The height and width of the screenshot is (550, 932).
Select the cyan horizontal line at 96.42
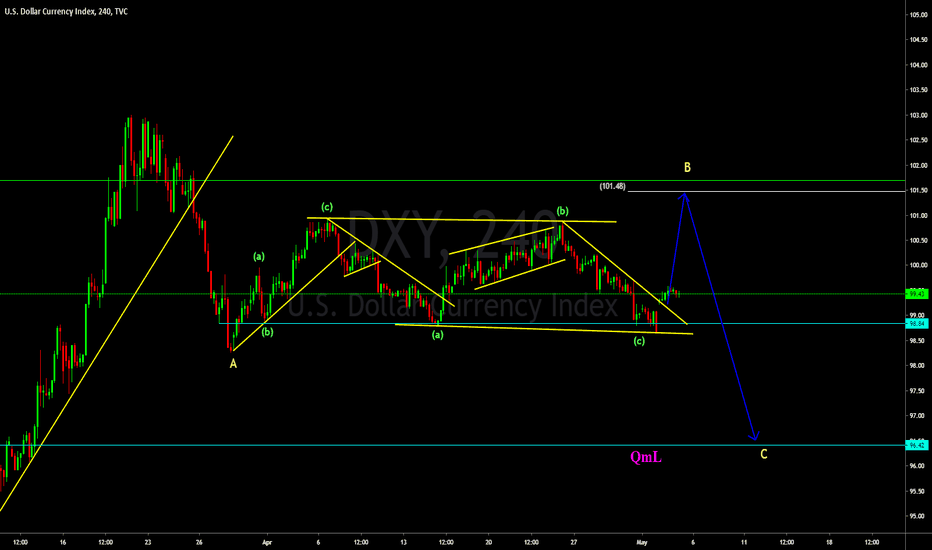coord(452,445)
